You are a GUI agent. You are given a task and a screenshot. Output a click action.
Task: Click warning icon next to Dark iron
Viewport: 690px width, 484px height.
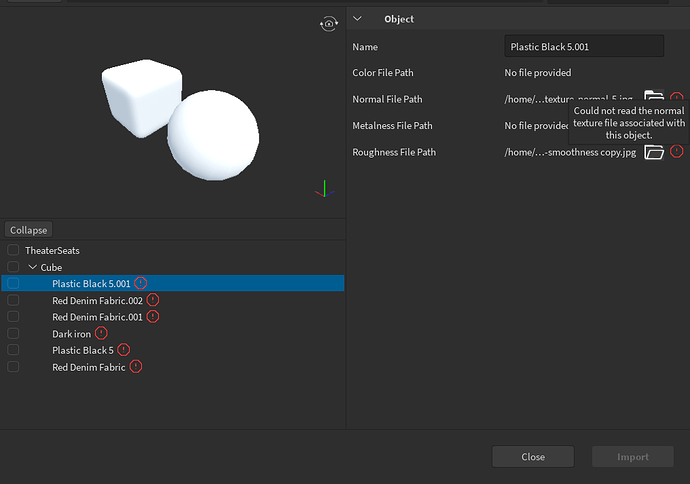tap(101, 333)
